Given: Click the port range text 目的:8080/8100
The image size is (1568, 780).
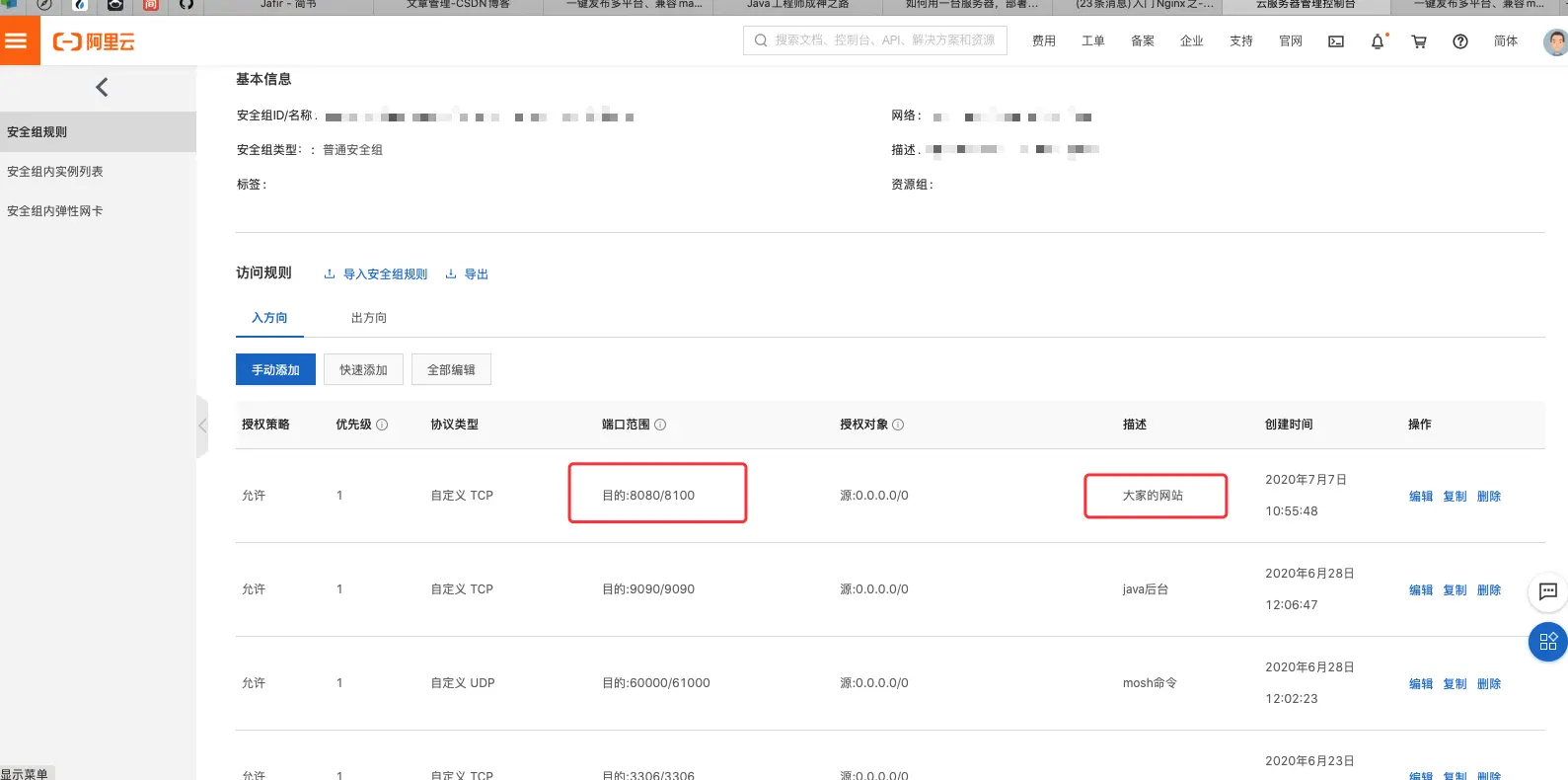Looking at the screenshot, I should [x=648, y=496].
